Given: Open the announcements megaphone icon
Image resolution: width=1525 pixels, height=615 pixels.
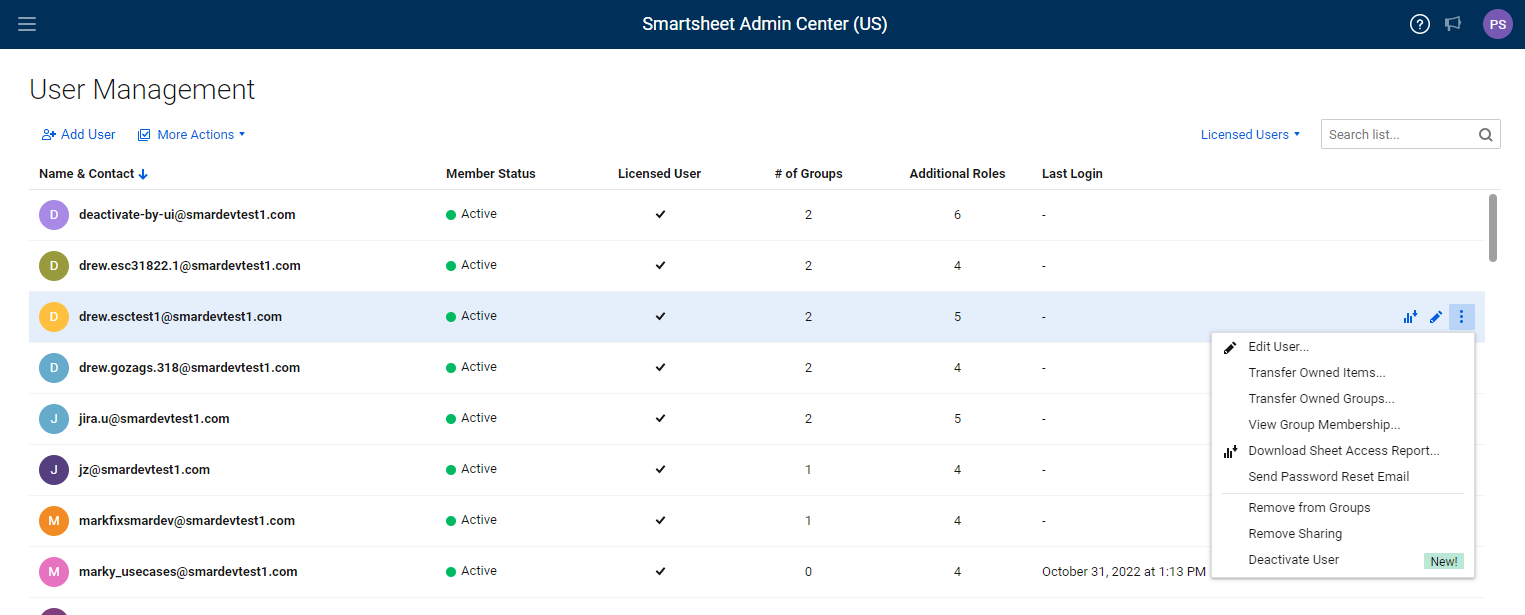Looking at the screenshot, I should point(1453,24).
